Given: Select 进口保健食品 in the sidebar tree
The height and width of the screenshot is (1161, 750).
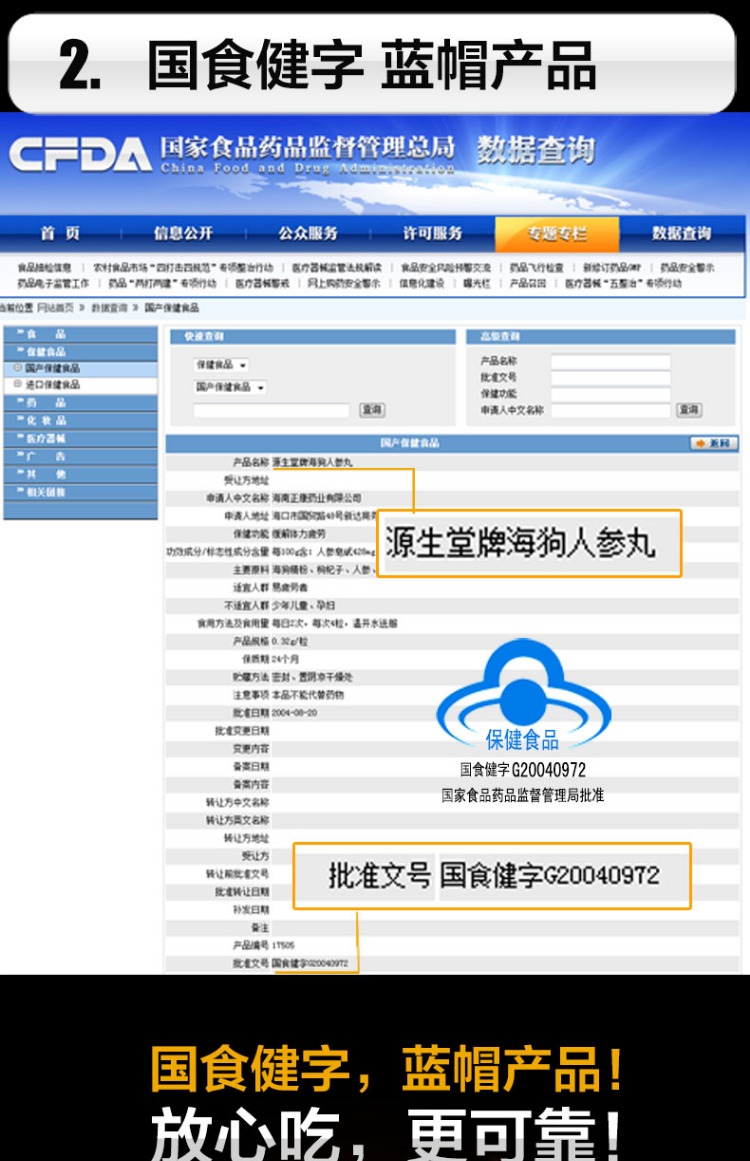Looking at the screenshot, I should (x=53, y=384).
